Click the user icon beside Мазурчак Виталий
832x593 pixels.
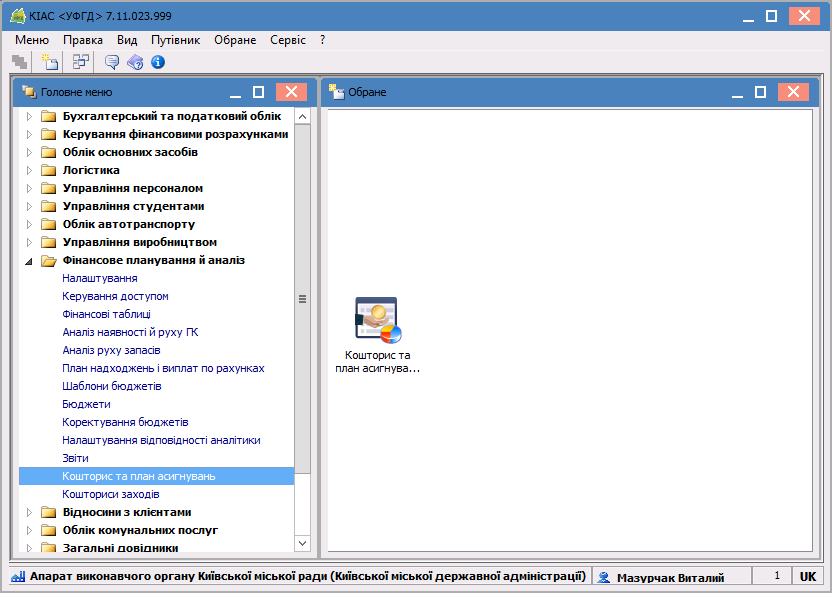604,577
